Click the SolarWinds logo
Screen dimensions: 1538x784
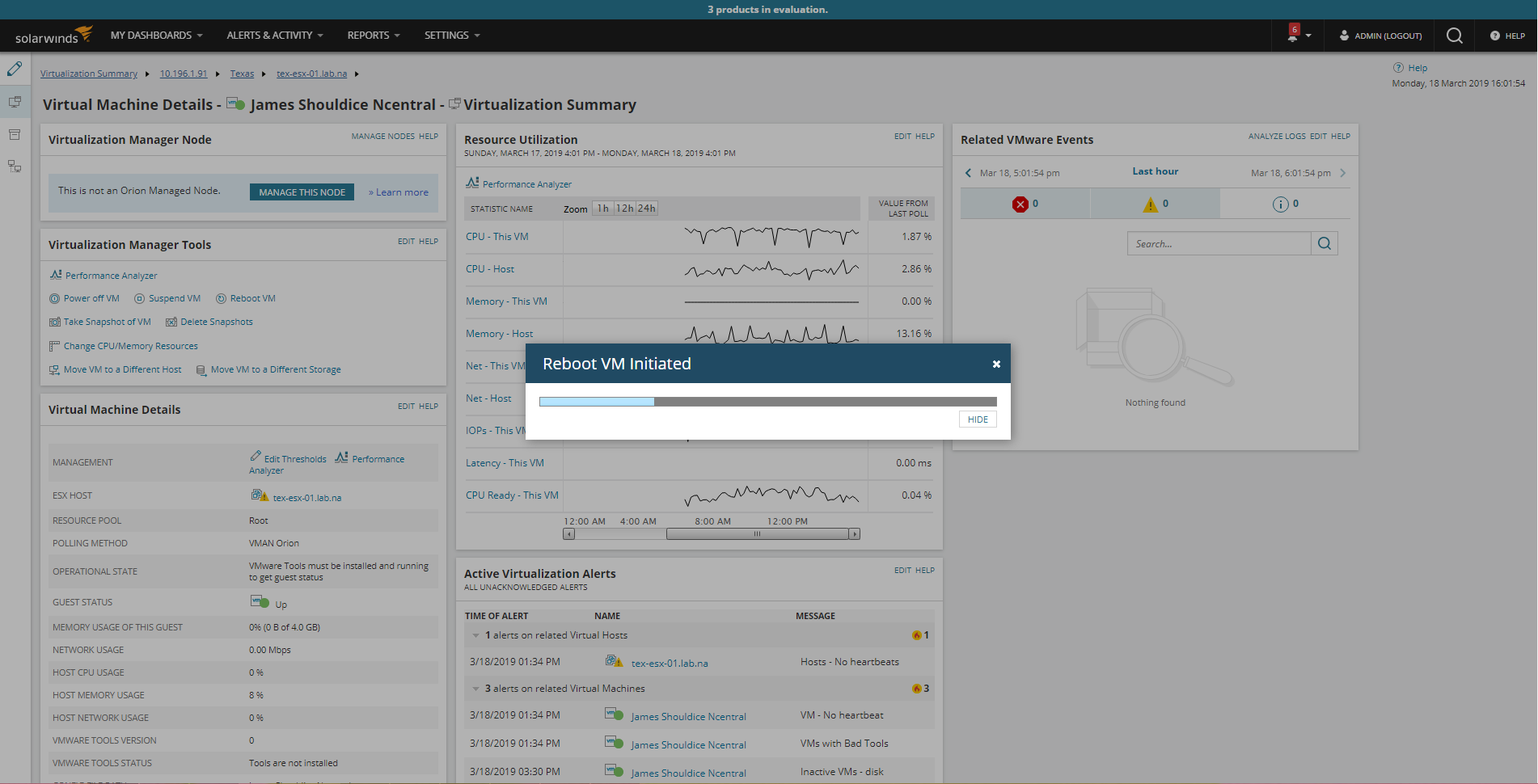click(x=53, y=36)
